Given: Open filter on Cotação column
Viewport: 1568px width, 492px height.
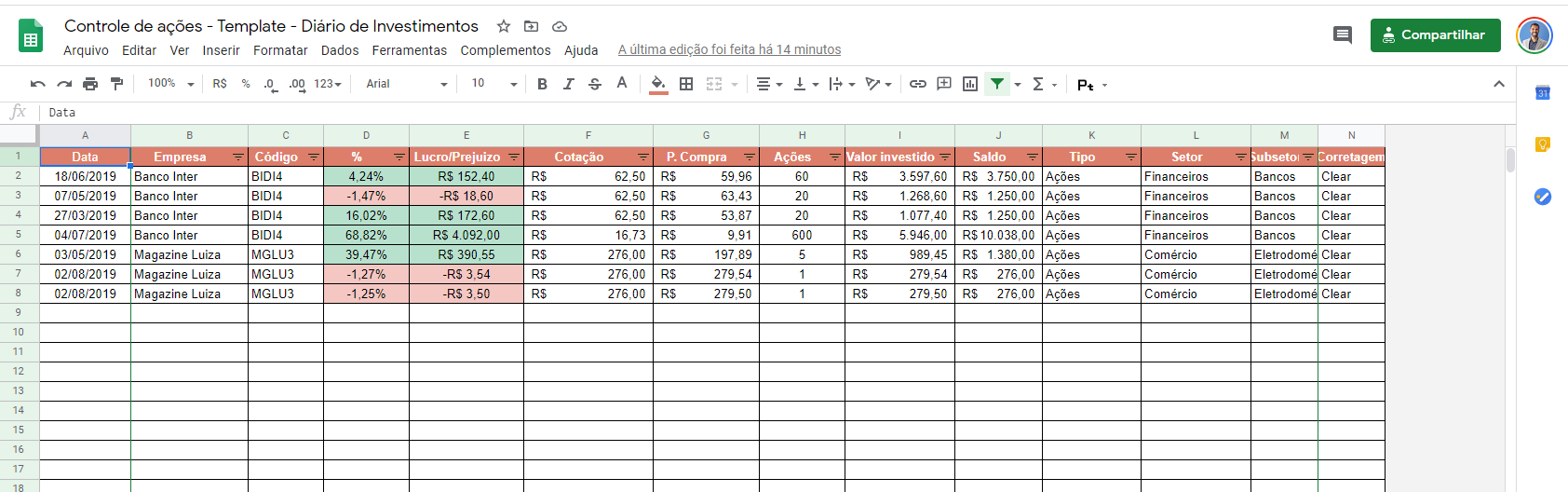Looking at the screenshot, I should (643, 157).
